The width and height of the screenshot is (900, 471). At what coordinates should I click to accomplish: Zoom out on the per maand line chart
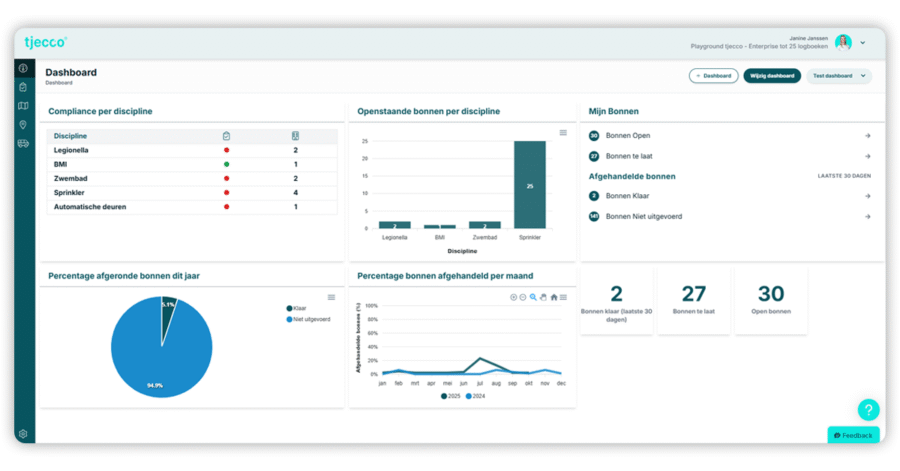[523, 297]
